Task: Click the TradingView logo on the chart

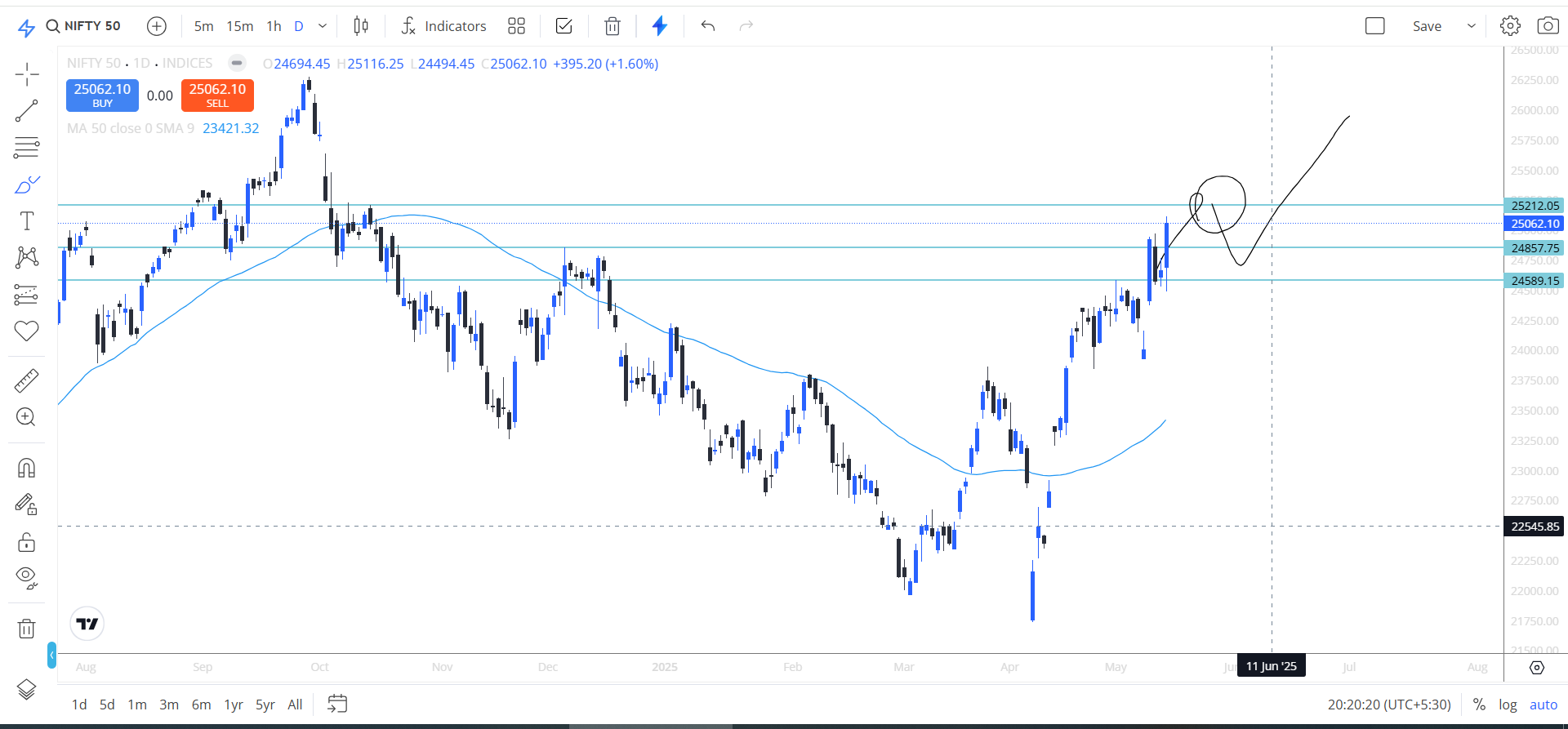Action: (87, 625)
